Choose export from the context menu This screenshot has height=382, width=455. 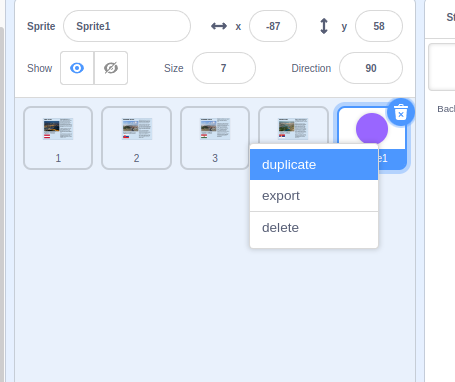point(314,196)
